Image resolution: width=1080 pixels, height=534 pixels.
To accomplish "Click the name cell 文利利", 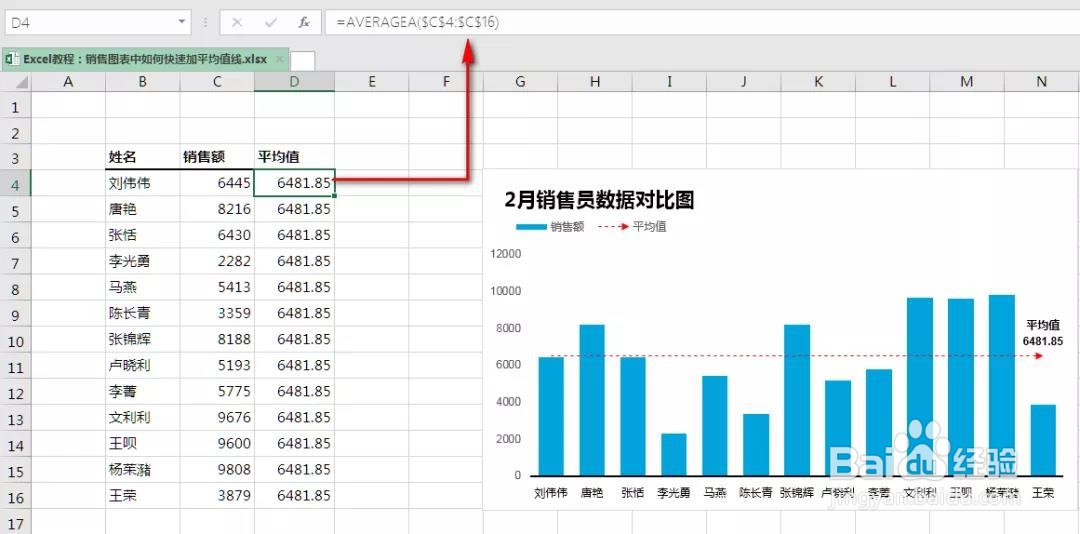I will [143, 417].
